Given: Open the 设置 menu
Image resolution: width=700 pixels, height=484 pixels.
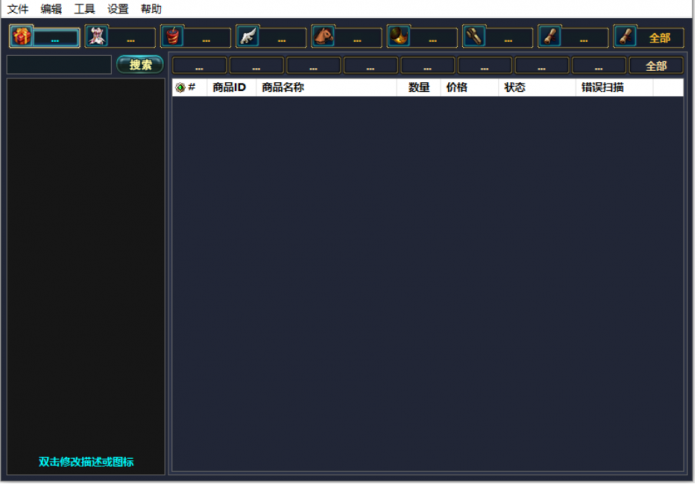Looking at the screenshot, I should (118, 9).
